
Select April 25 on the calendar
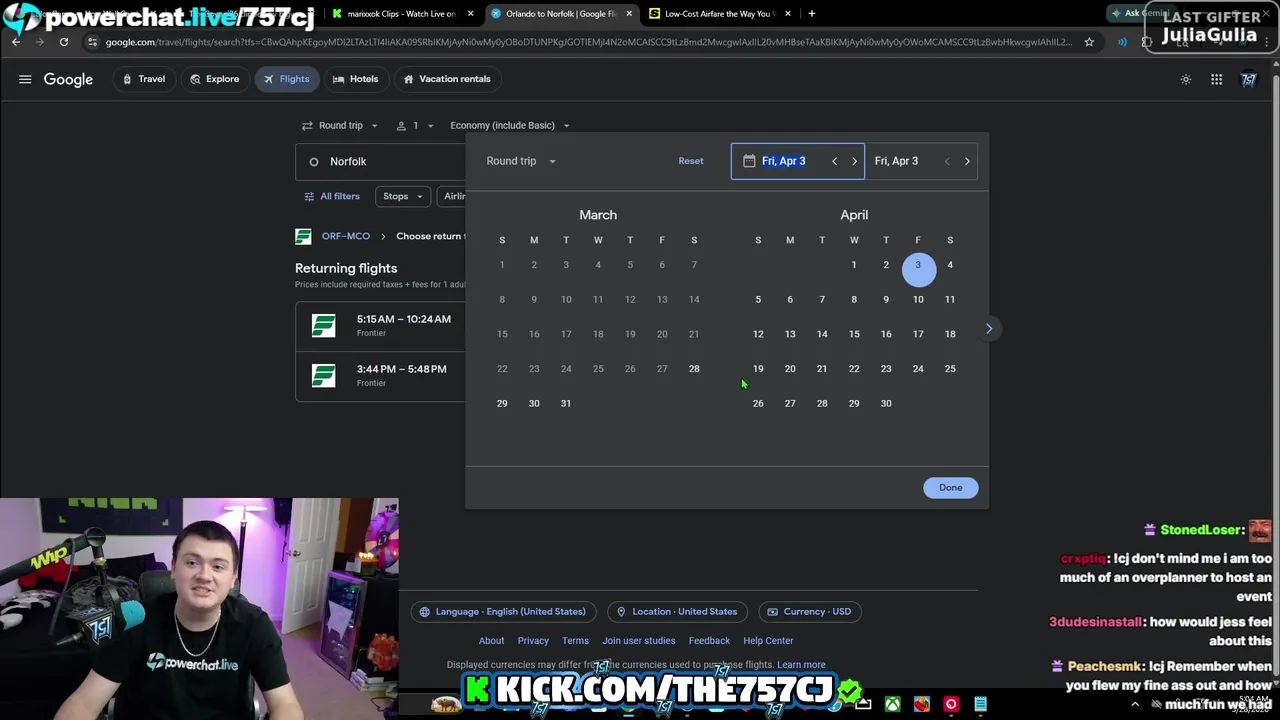click(x=950, y=369)
